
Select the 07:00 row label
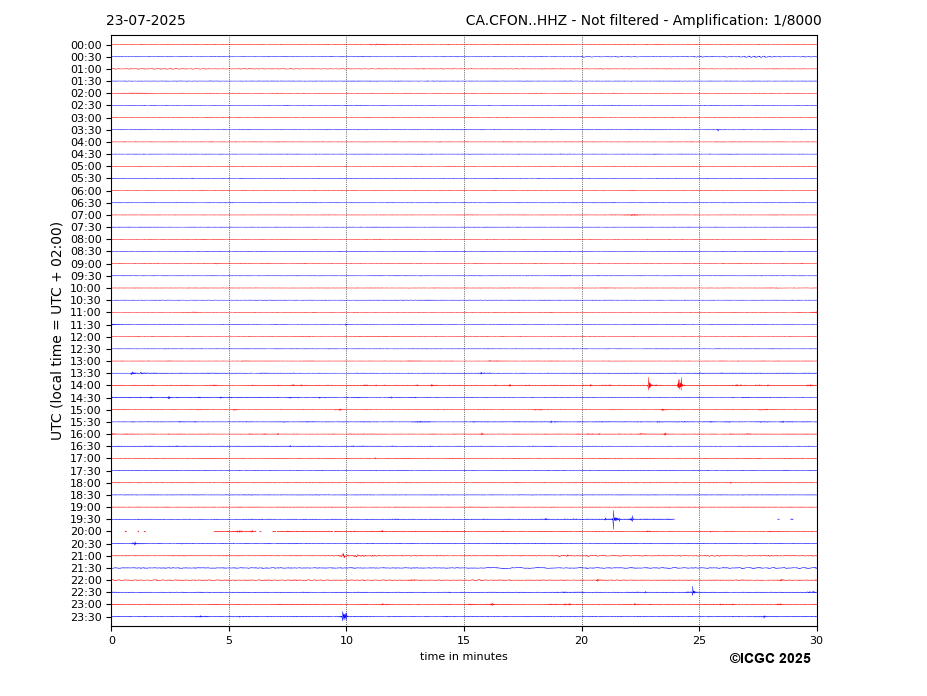[x=86, y=216]
